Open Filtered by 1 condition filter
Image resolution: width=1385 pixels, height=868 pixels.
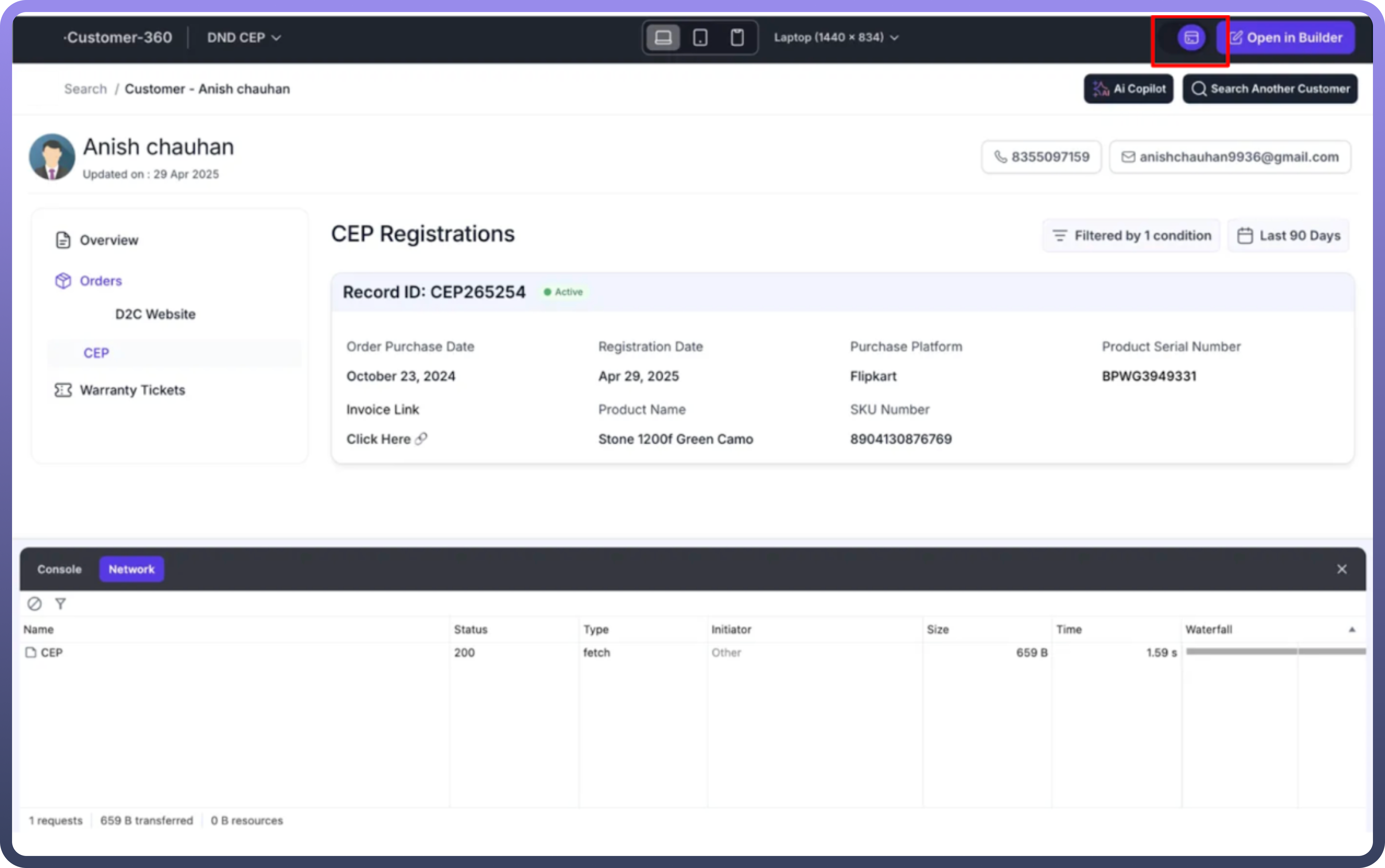[x=1131, y=235]
